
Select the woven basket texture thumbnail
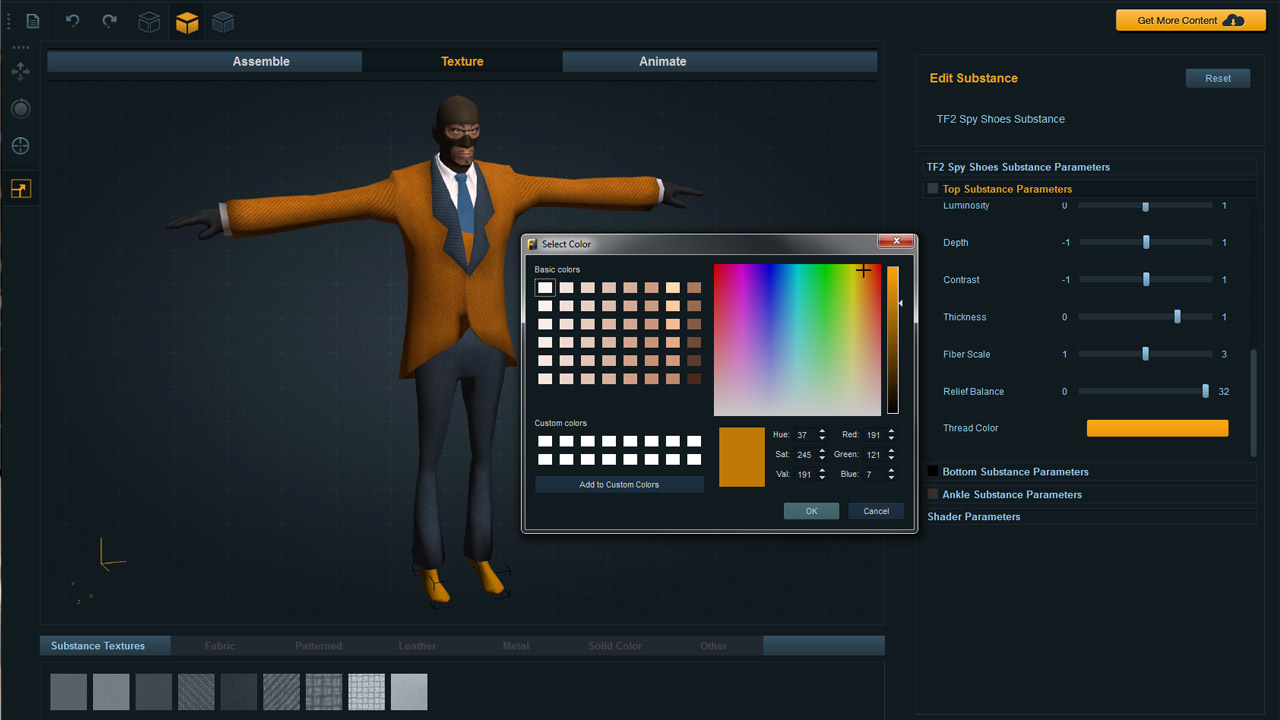coord(324,692)
